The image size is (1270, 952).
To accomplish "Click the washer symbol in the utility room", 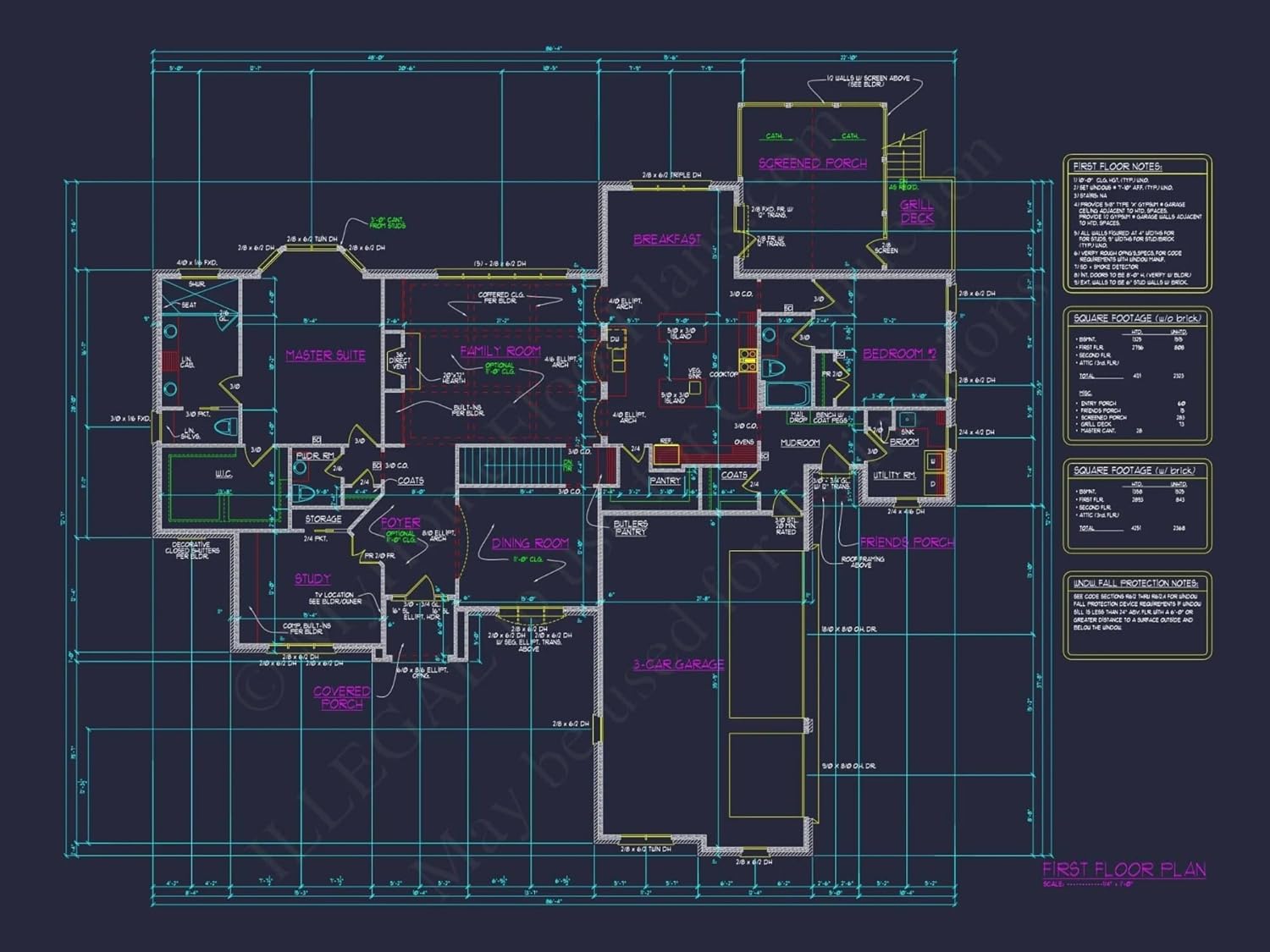I will coord(933,462).
